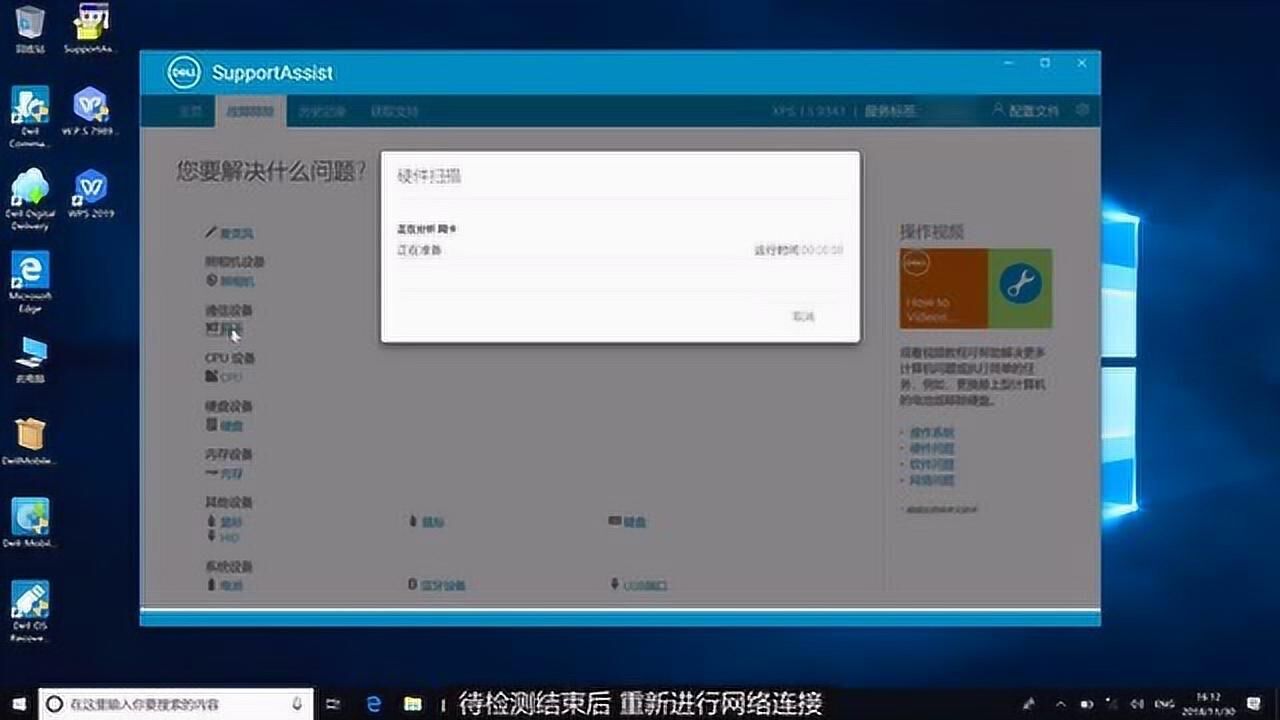Open the battery link under system devices
Image resolution: width=1280 pixels, height=720 pixels.
click(231, 586)
